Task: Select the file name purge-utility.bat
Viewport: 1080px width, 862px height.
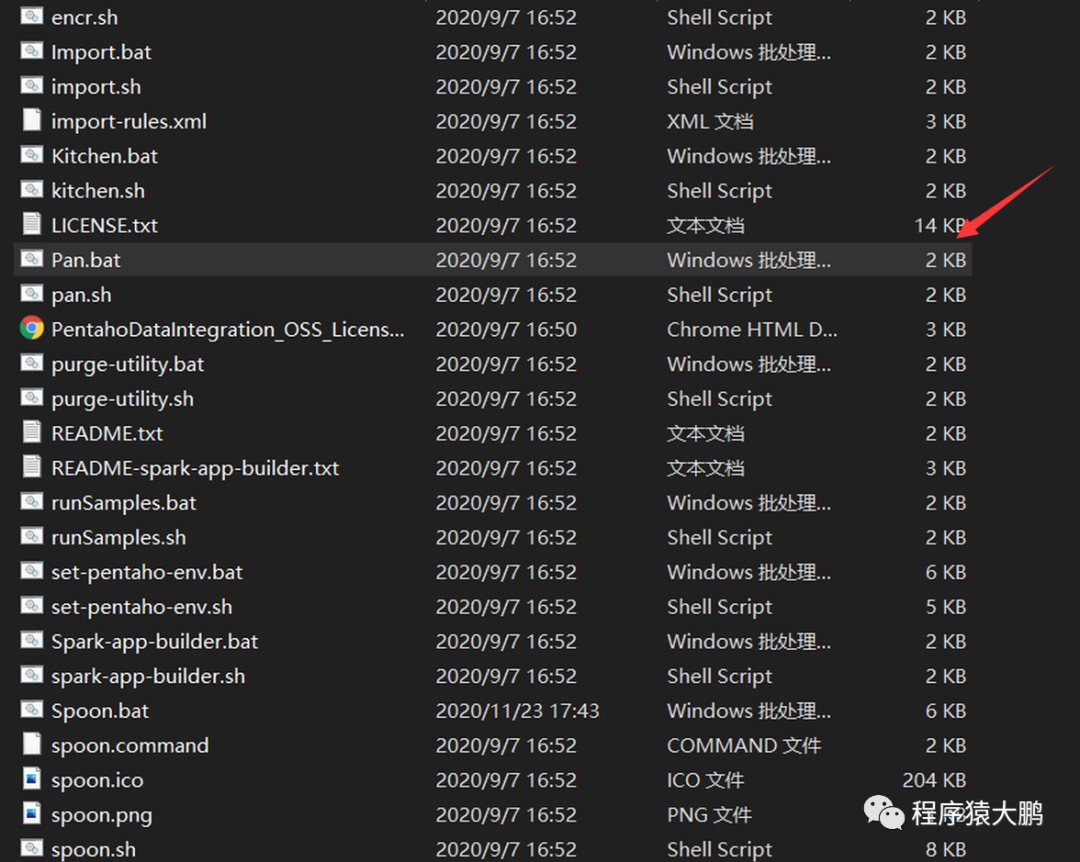Action: coord(128,365)
